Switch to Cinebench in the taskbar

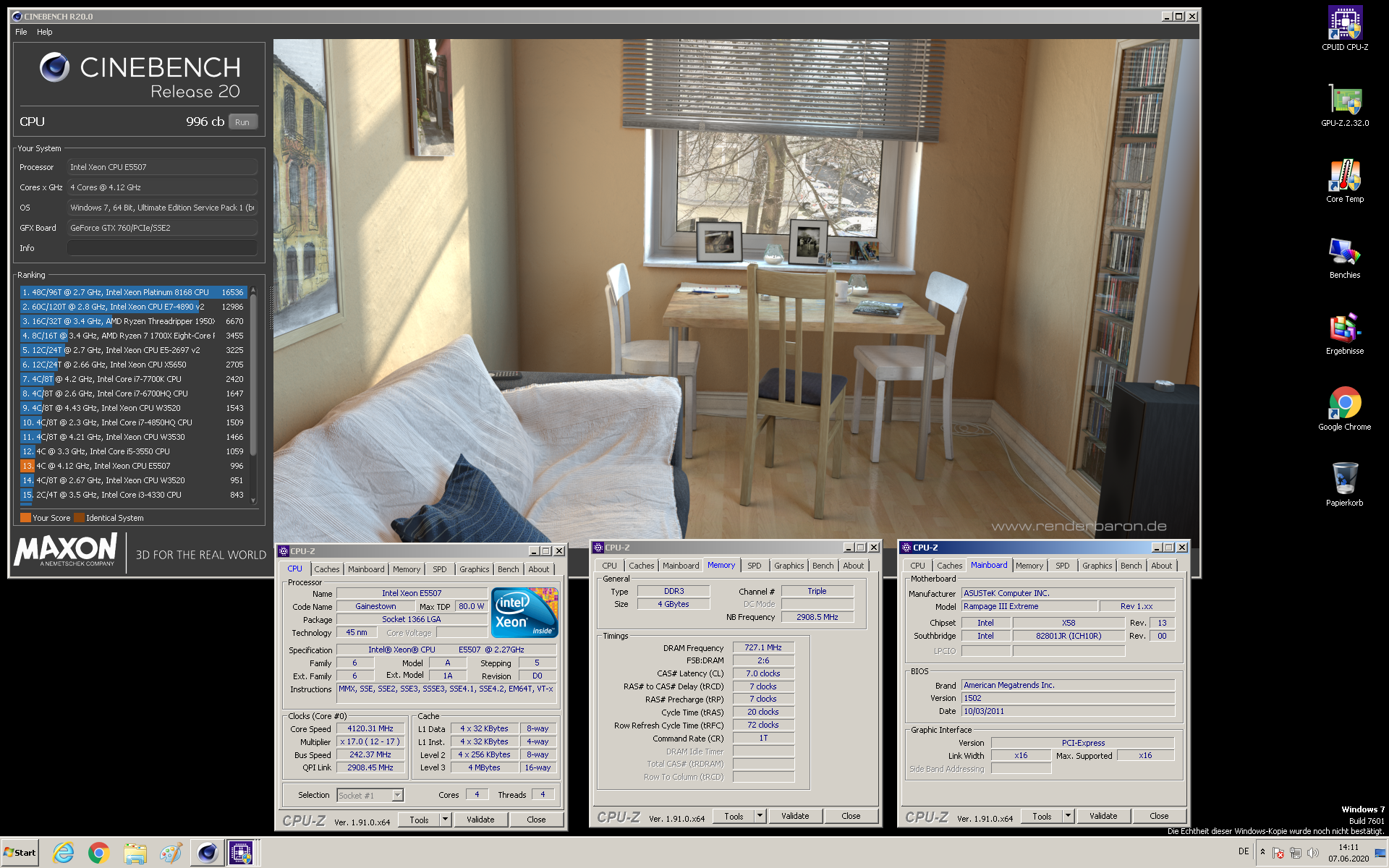207,853
